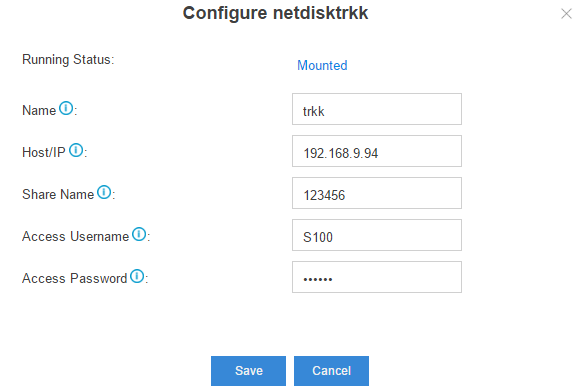Click the Host/IP label text
This screenshot has height=391, width=586.
pos(44,153)
